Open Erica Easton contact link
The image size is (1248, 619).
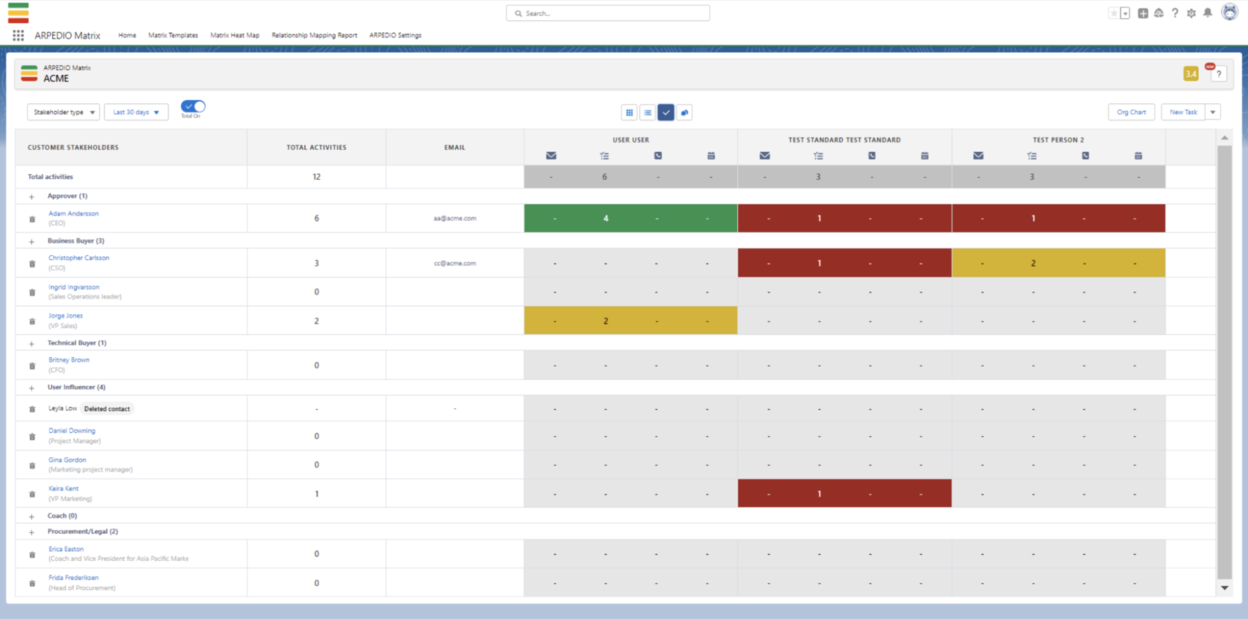(x=68, y=549)
